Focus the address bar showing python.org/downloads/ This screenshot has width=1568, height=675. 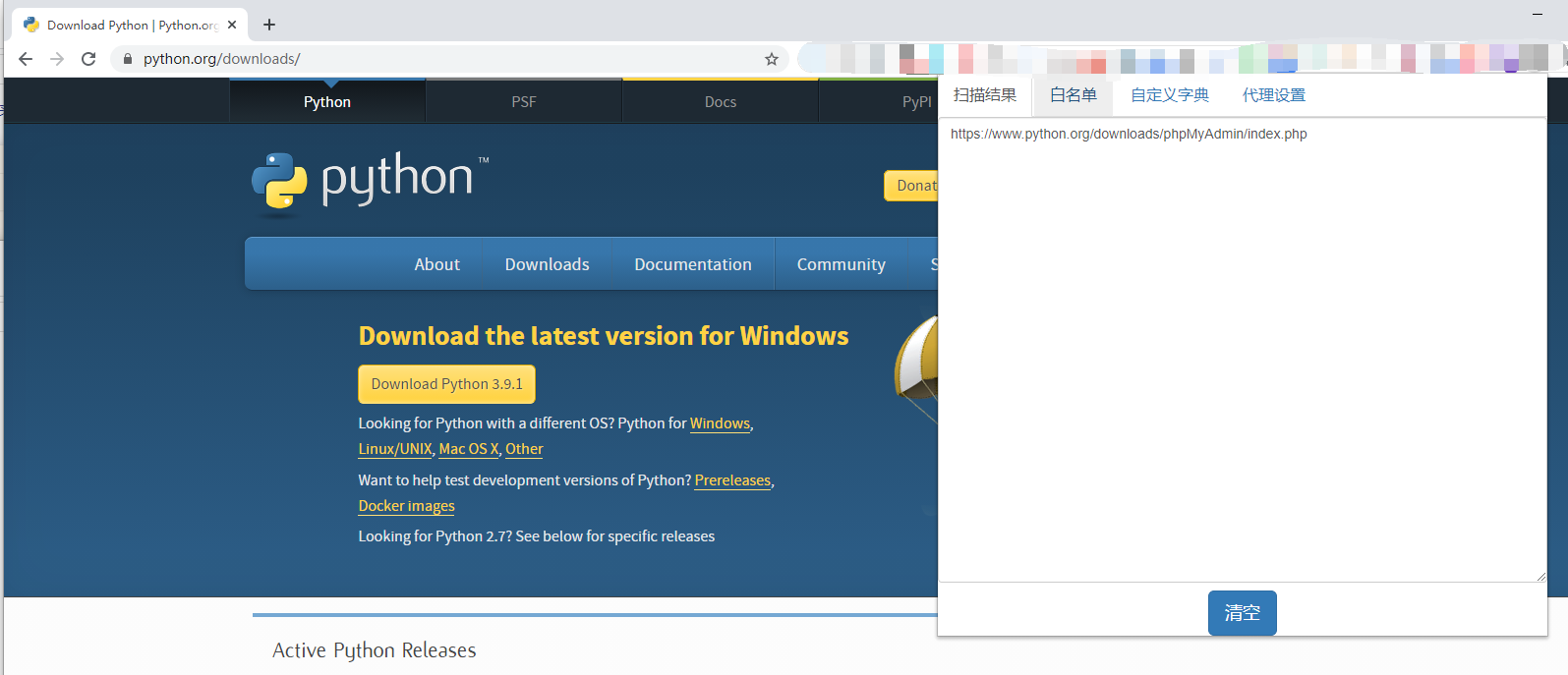pos(447,59)
